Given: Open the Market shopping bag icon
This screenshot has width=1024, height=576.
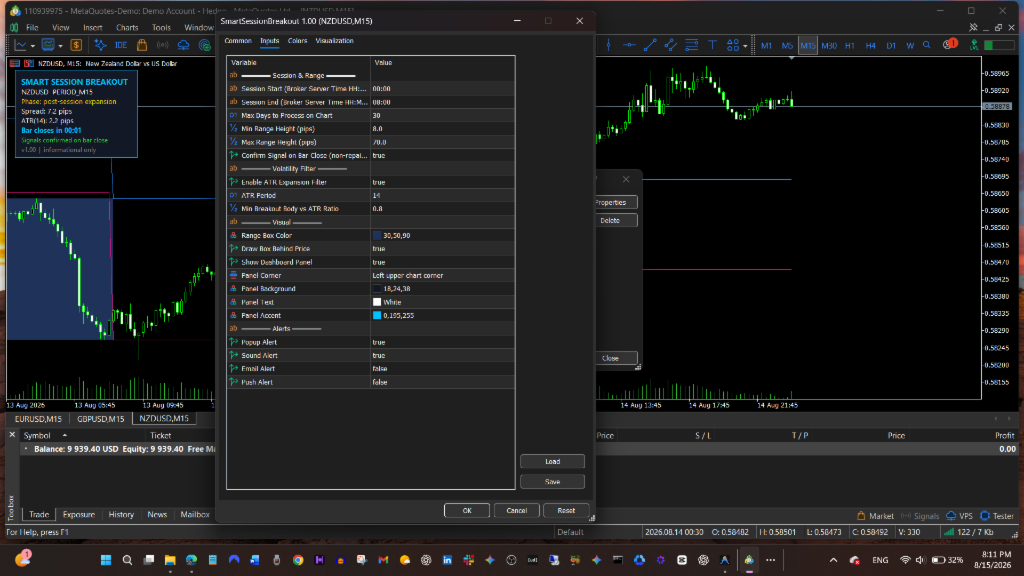Looking at the screenshot, I should tap(142, 45).
